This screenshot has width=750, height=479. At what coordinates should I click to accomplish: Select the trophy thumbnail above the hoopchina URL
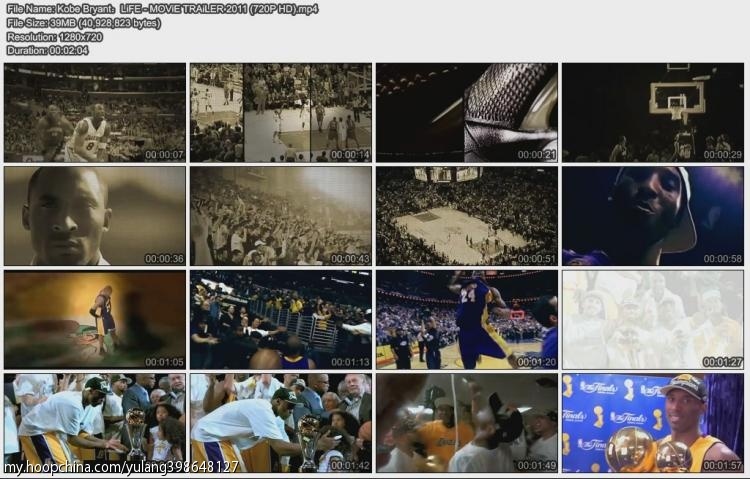click(95, 423)
